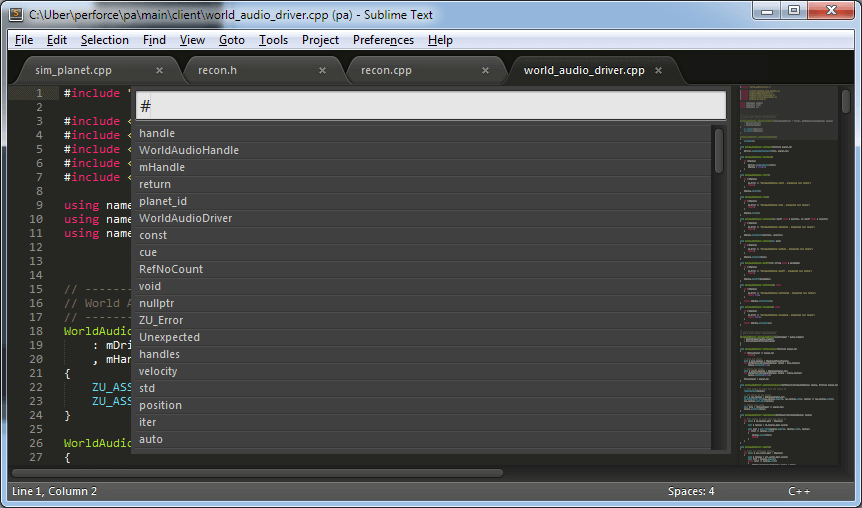Select ZU_Error in the results list
This screenshot has width=862, height=508.
pos(161,320)
